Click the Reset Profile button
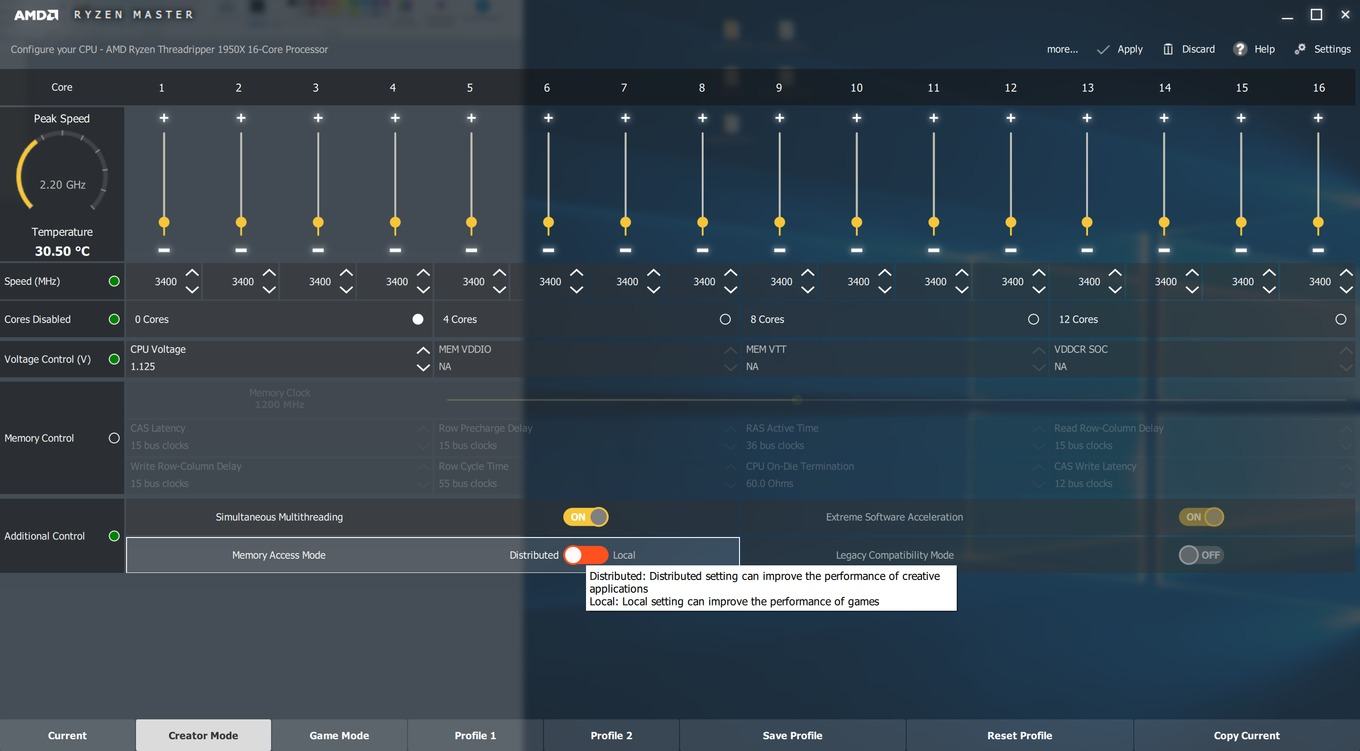The image size is (1360, 751). pos(1019,735)
